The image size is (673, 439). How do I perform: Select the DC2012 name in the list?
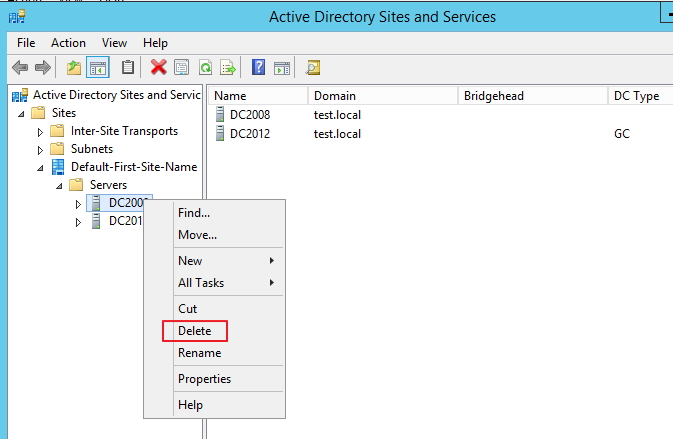250,133
